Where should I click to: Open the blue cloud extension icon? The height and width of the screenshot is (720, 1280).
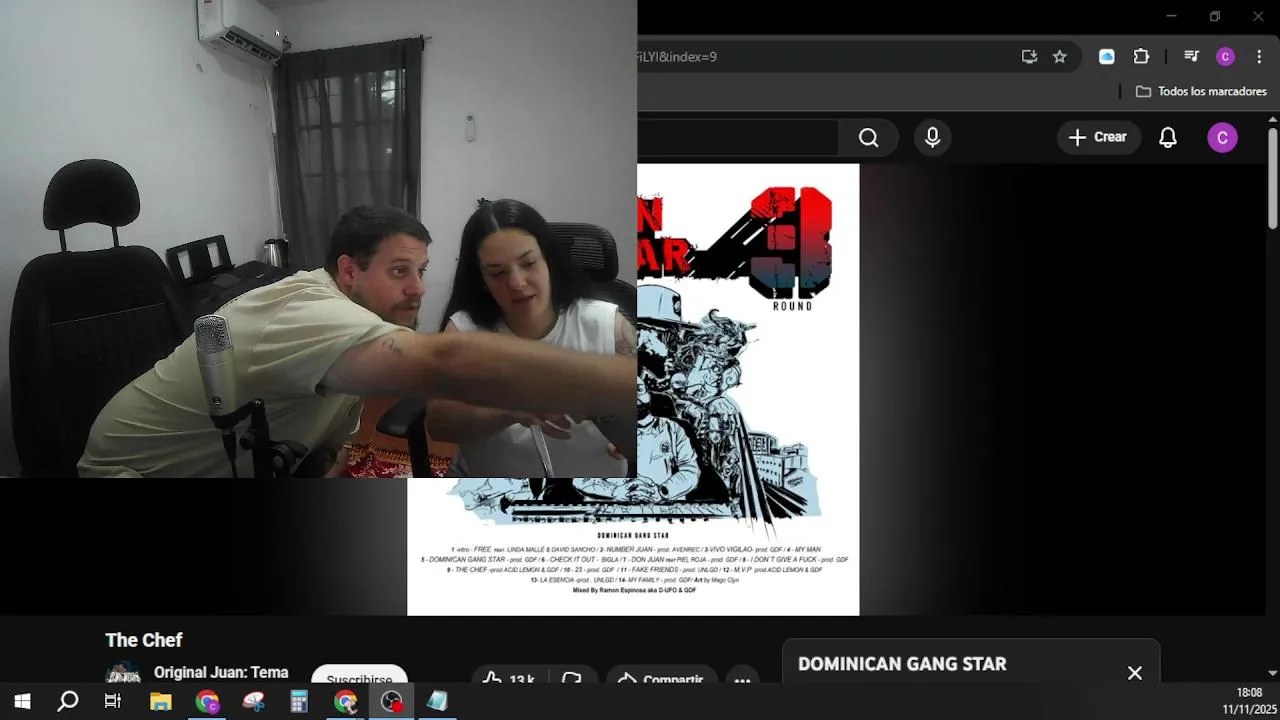click(x=1106, y=57)
